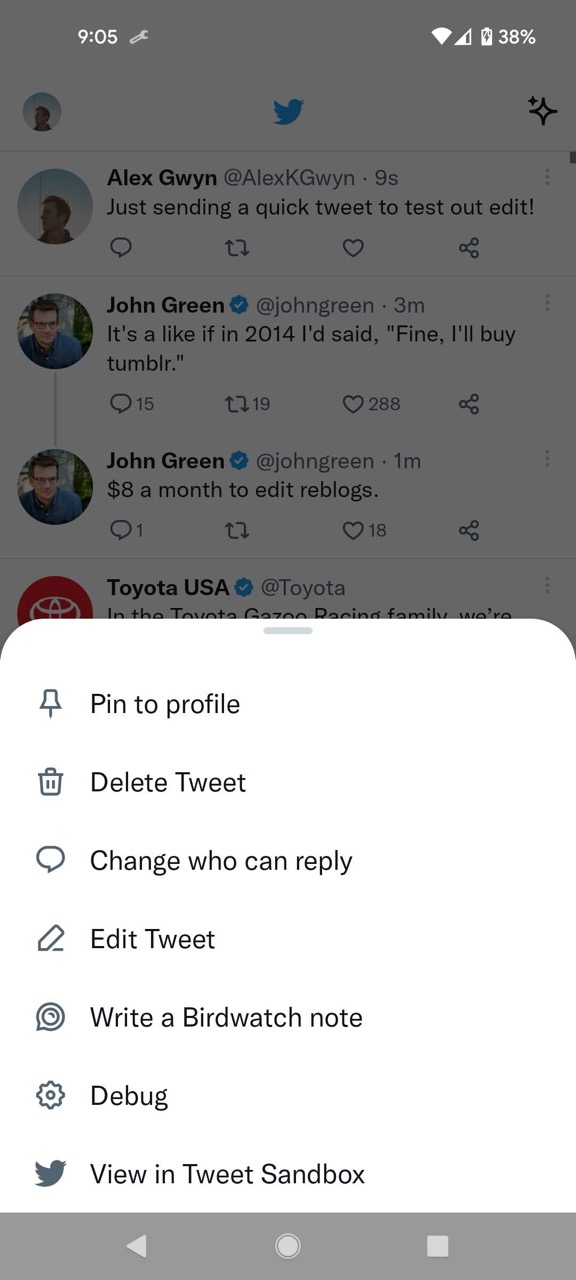Select Change who can reply
Image resolution: width=576 pixels, height=1280 pixels.
click(x=288, y=860)
